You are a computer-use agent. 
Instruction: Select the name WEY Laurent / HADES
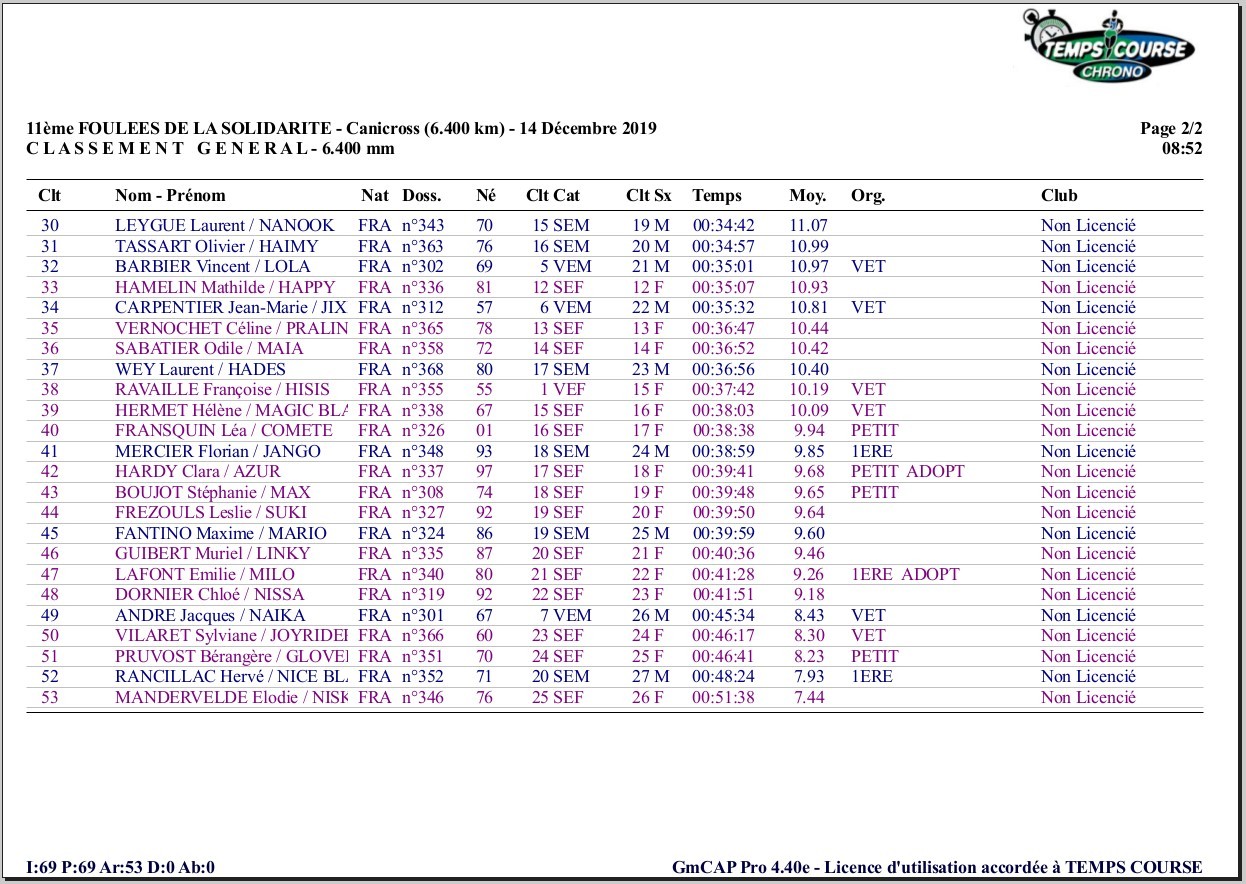coord(200,369)
